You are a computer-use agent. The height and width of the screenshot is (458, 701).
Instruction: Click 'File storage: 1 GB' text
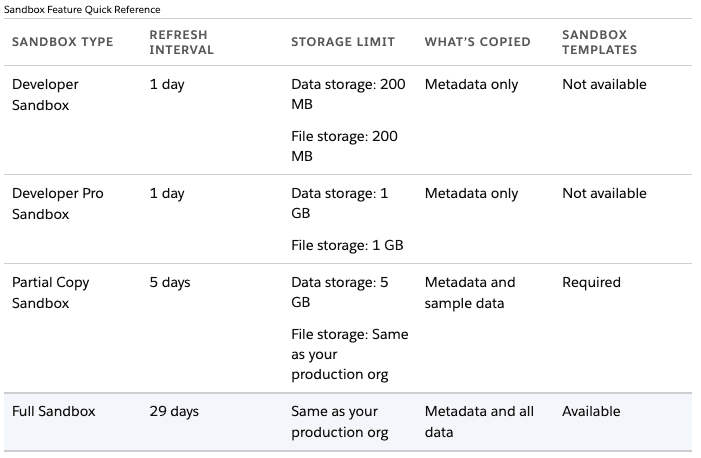347,245
